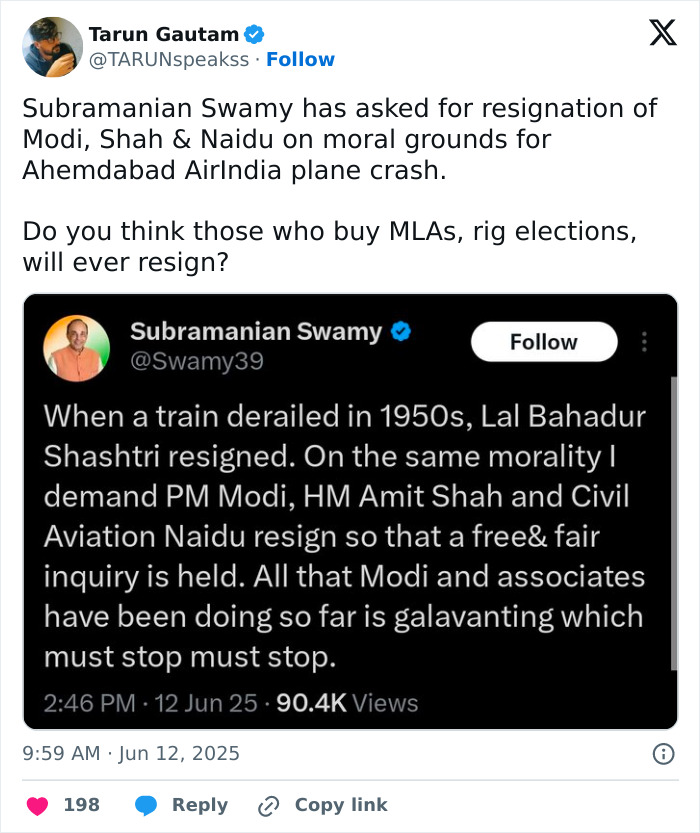
Task: Open Tarun Gautam's profile picture
Action: click(51, 47)
